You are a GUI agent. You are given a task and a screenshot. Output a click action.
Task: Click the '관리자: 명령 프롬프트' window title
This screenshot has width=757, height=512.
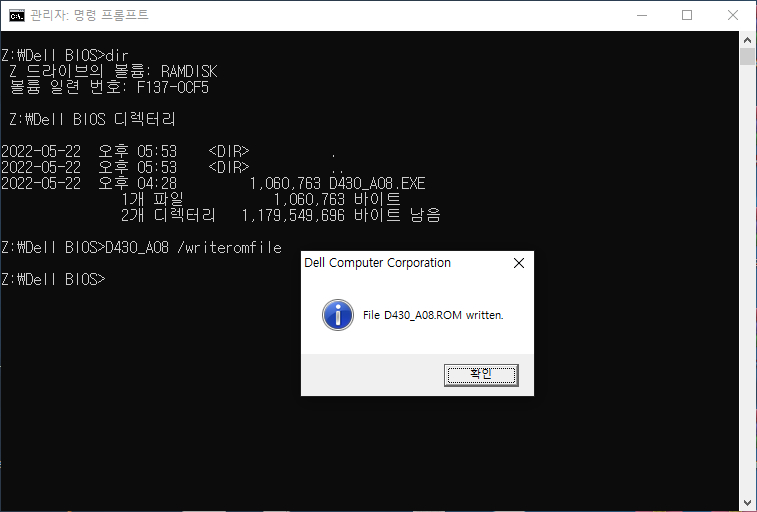[x=89, y=15]
